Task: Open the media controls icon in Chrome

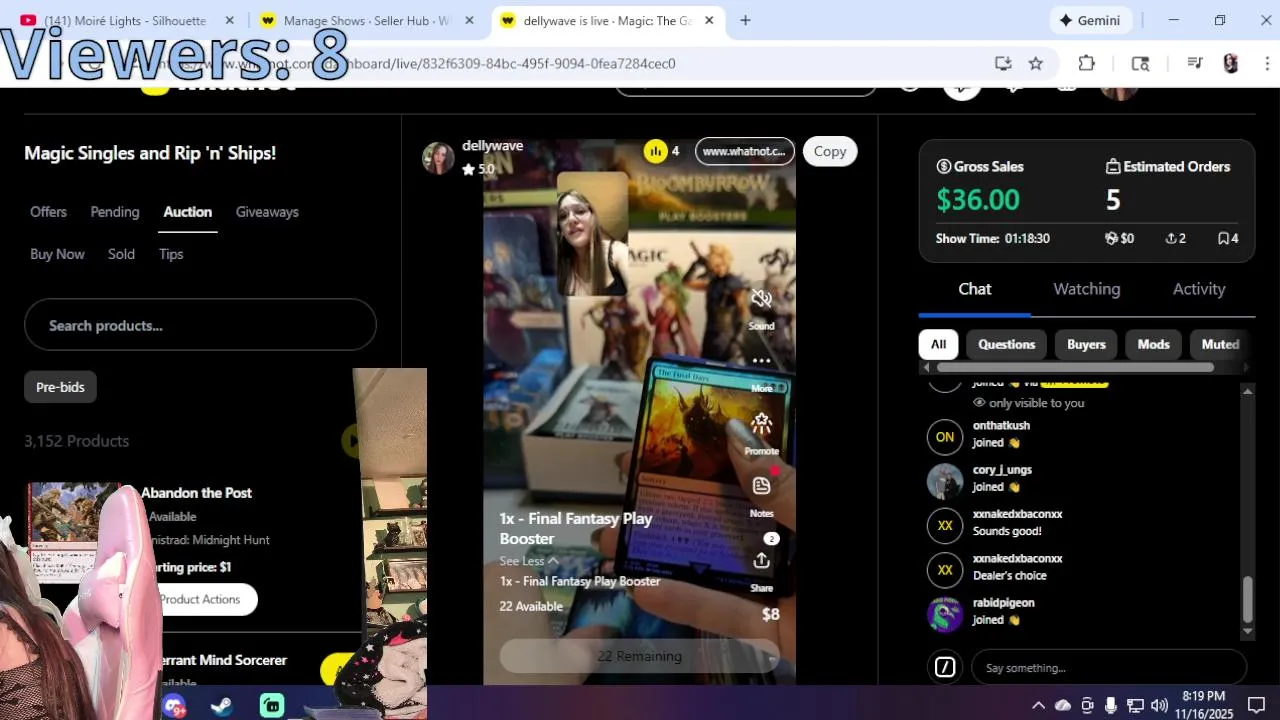Action: point(1194,63)
